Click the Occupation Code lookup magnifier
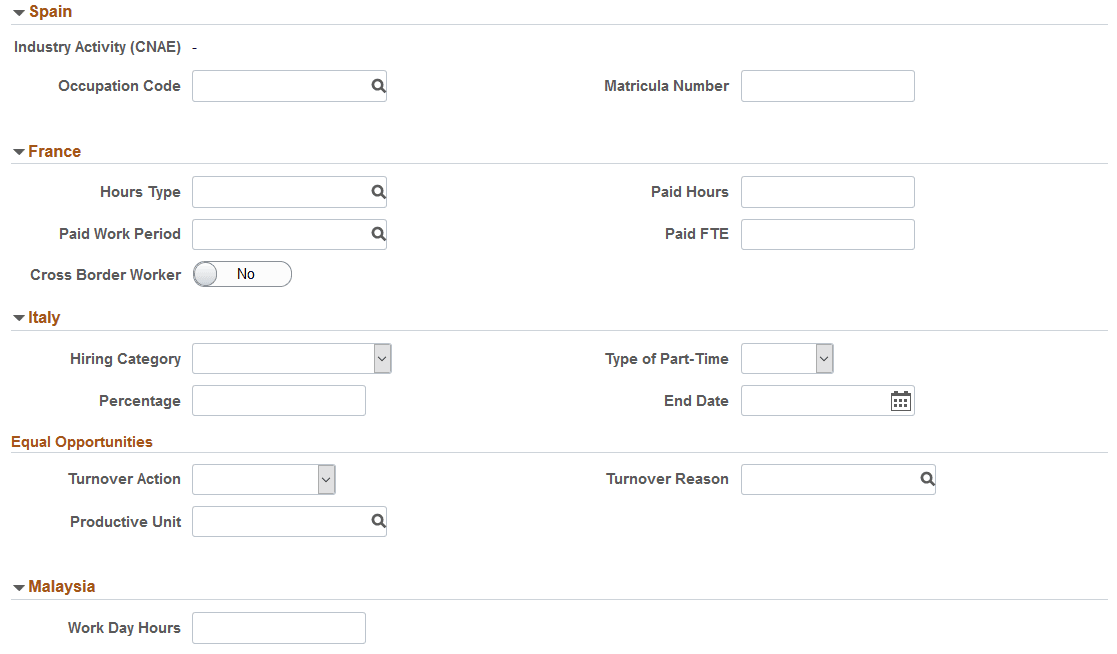Screen dimensions: 1117x654 point(378,86)
